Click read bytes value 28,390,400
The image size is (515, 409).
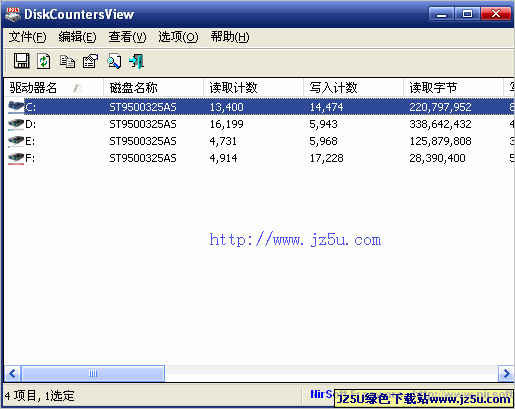(x=437, y=158)
